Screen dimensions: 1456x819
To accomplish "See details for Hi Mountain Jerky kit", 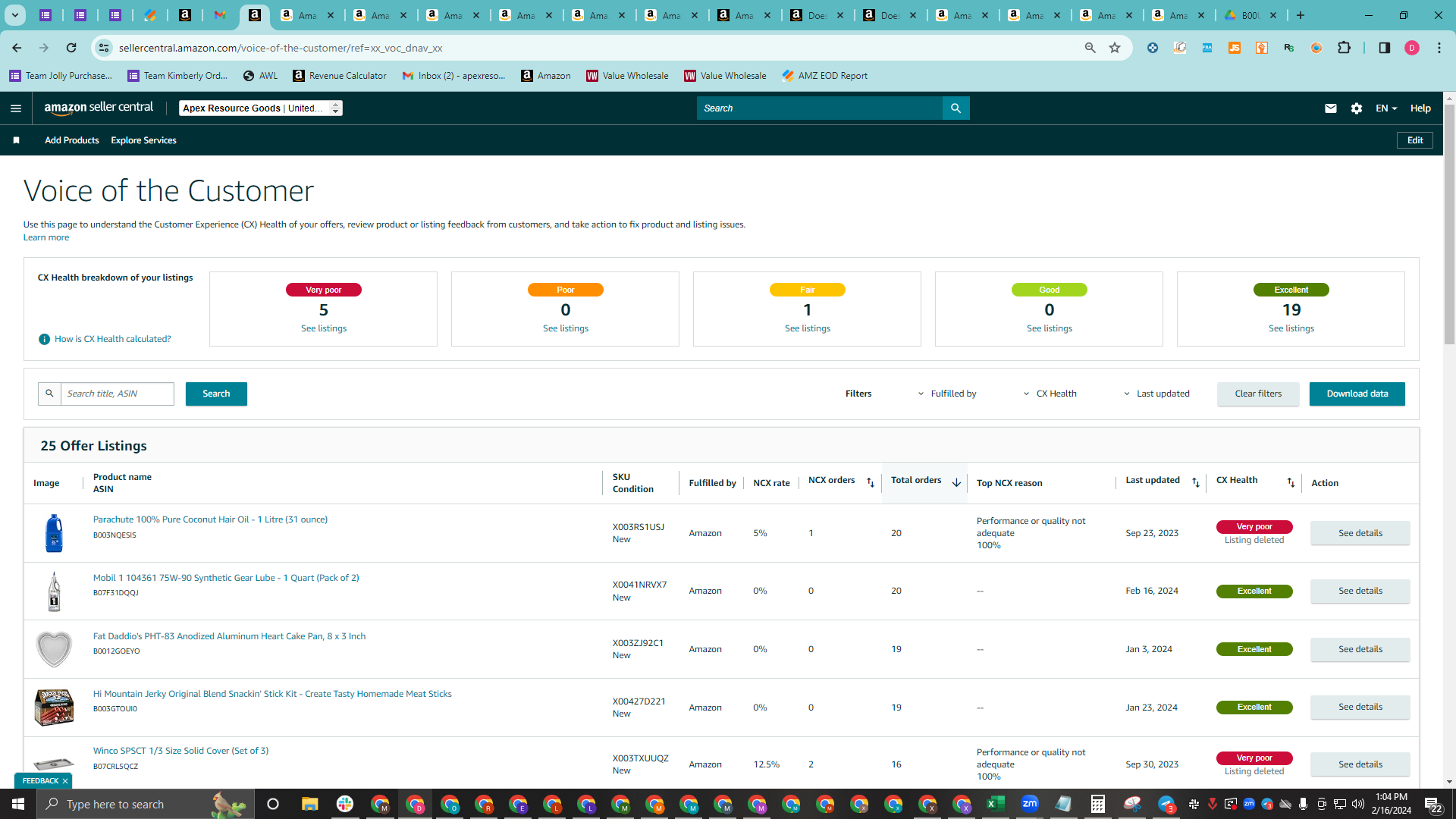I will (1360, 707).
